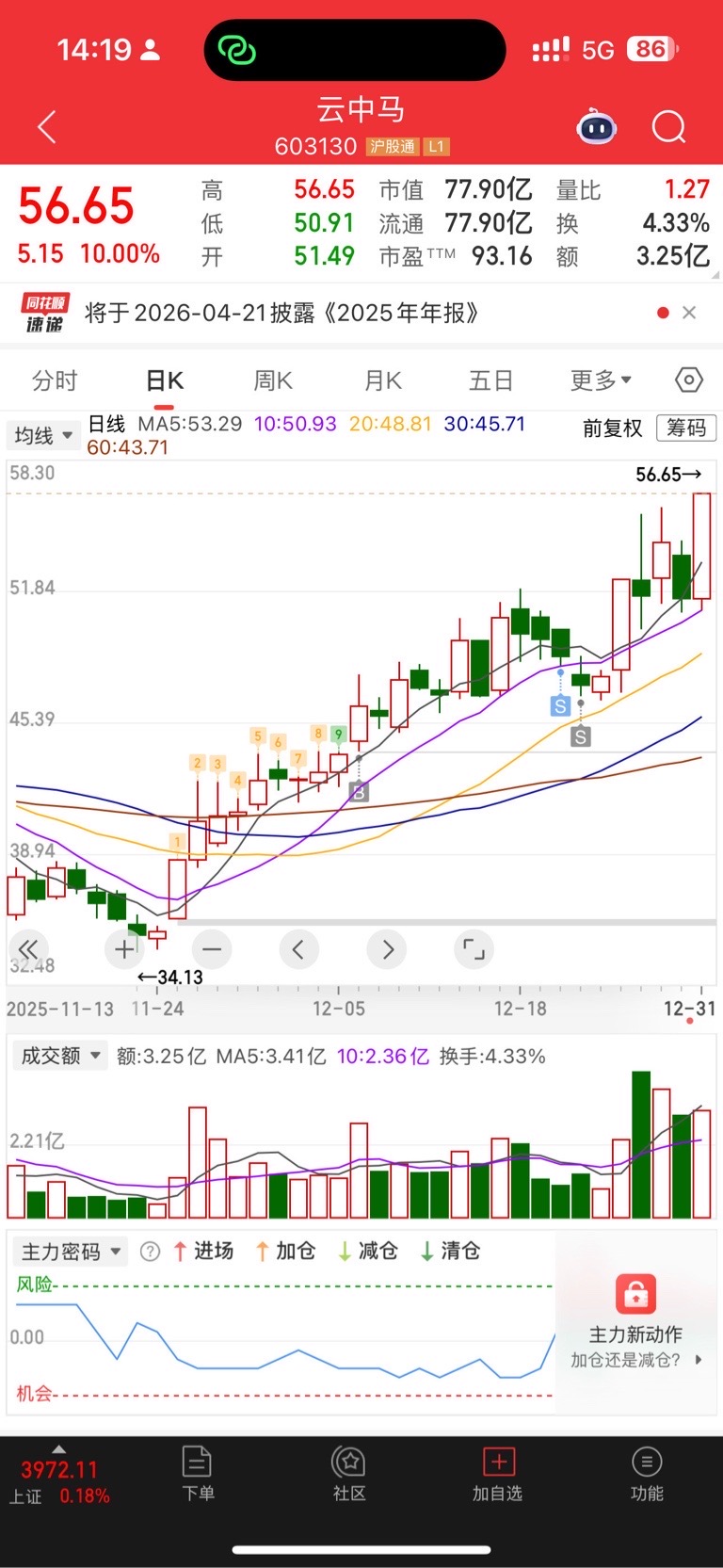Viewport: 723px width, 1568px height.
Task: Tap the 开 51.49 open price
Action: pyautogui.click(x=324, y=256)
